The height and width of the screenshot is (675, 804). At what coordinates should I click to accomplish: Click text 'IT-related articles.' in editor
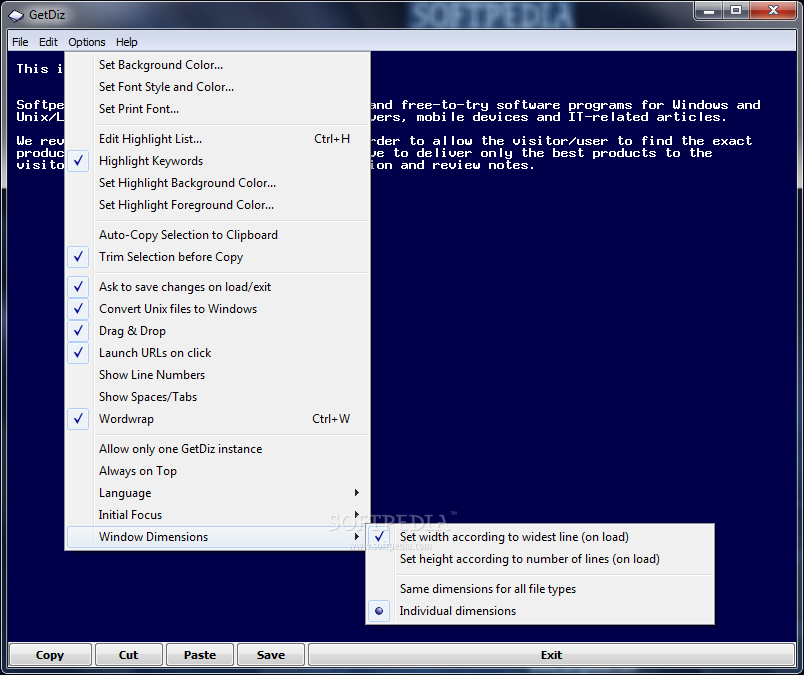point(647,117)
